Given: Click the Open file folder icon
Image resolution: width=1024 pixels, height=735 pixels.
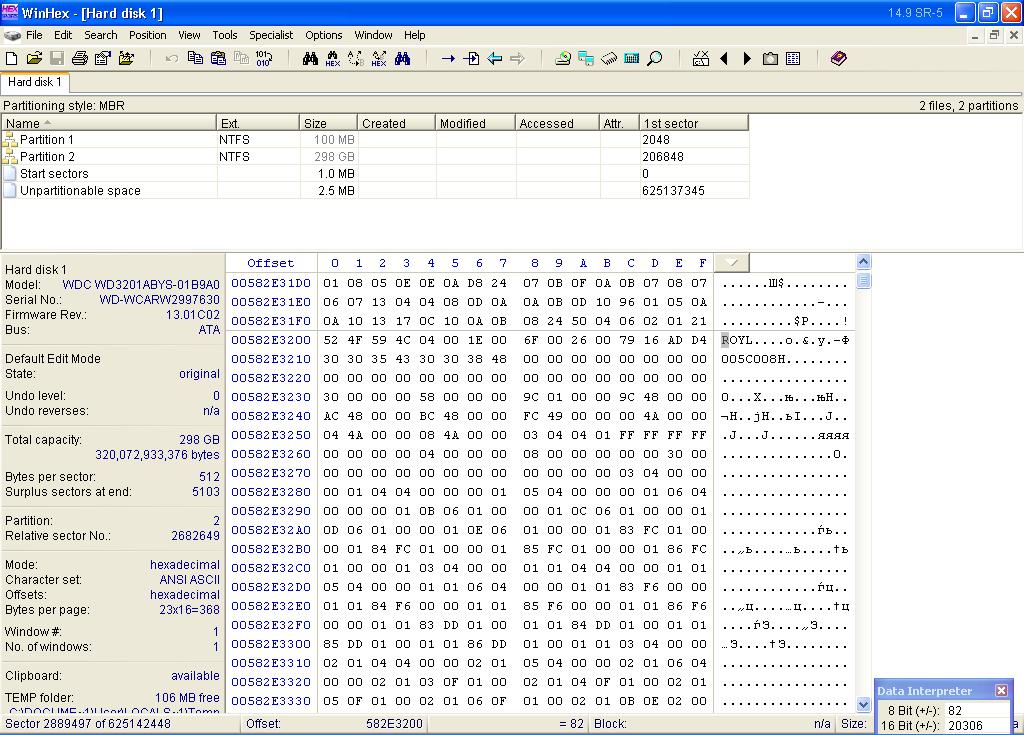Looking at the screenshot, I should [x=35, y=59].
